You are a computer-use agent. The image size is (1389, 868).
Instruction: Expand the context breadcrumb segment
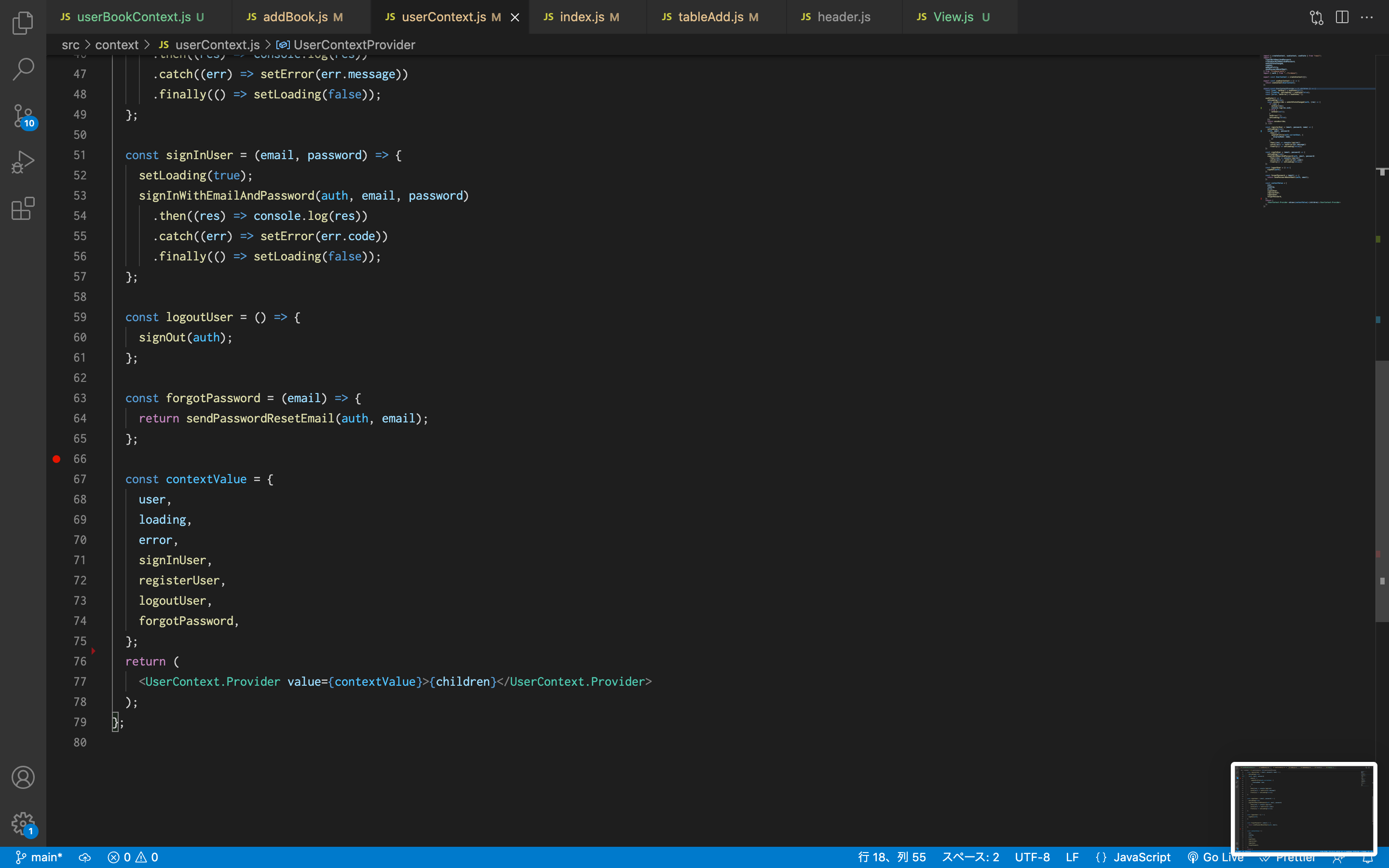(117, 45)
